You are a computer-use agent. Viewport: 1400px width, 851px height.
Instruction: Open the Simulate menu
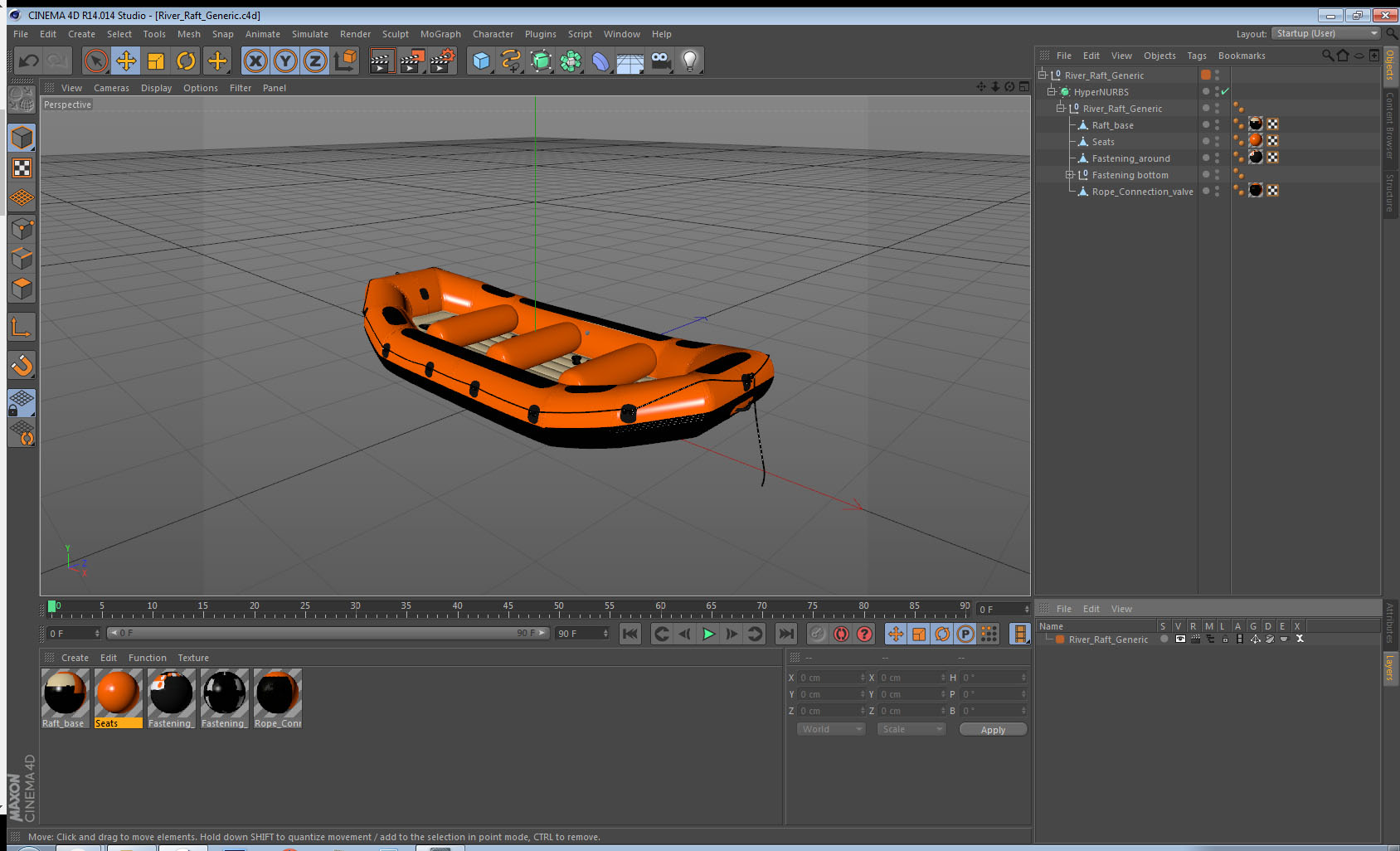pyautogui.click(x=310, y=34)
